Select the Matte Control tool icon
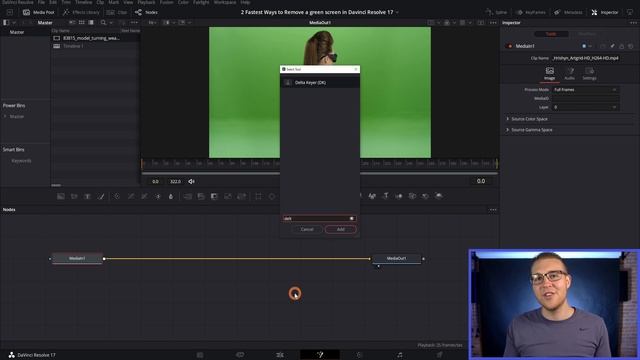This screenshot has height=360, width=640. 214,196
